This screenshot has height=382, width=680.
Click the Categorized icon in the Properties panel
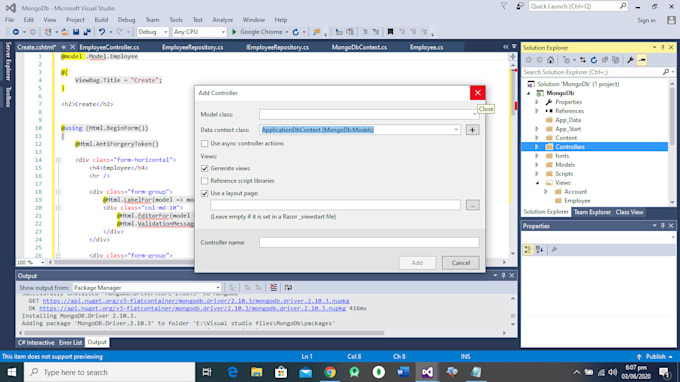(528, 249)
